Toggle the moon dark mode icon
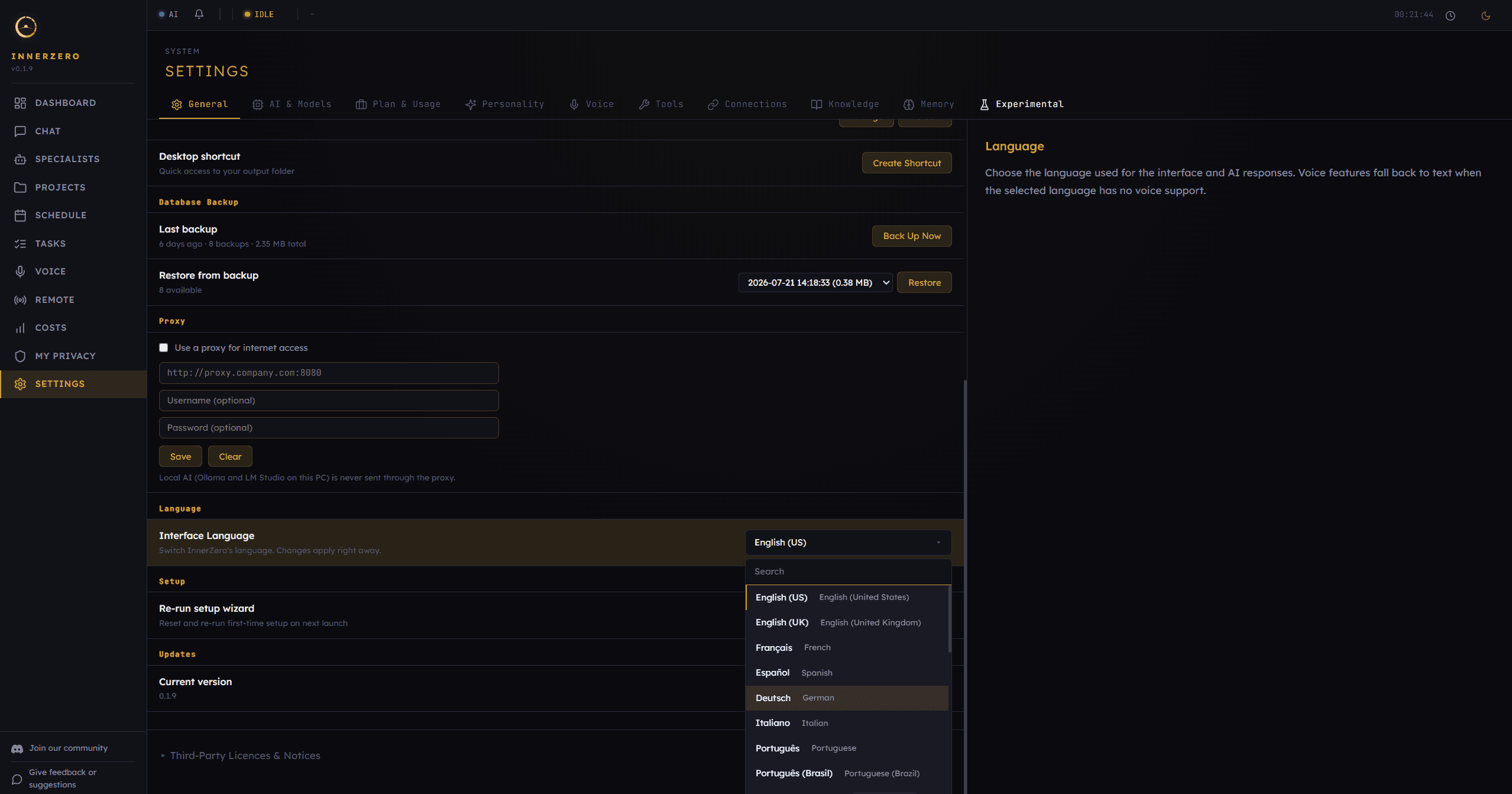 (x=1485, y=15)
